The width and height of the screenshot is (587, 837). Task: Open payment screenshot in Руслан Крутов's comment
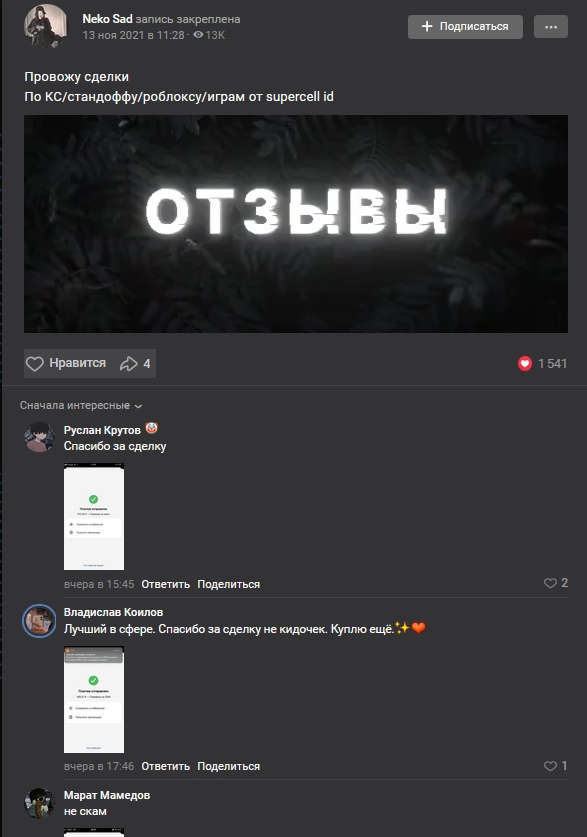94,516
